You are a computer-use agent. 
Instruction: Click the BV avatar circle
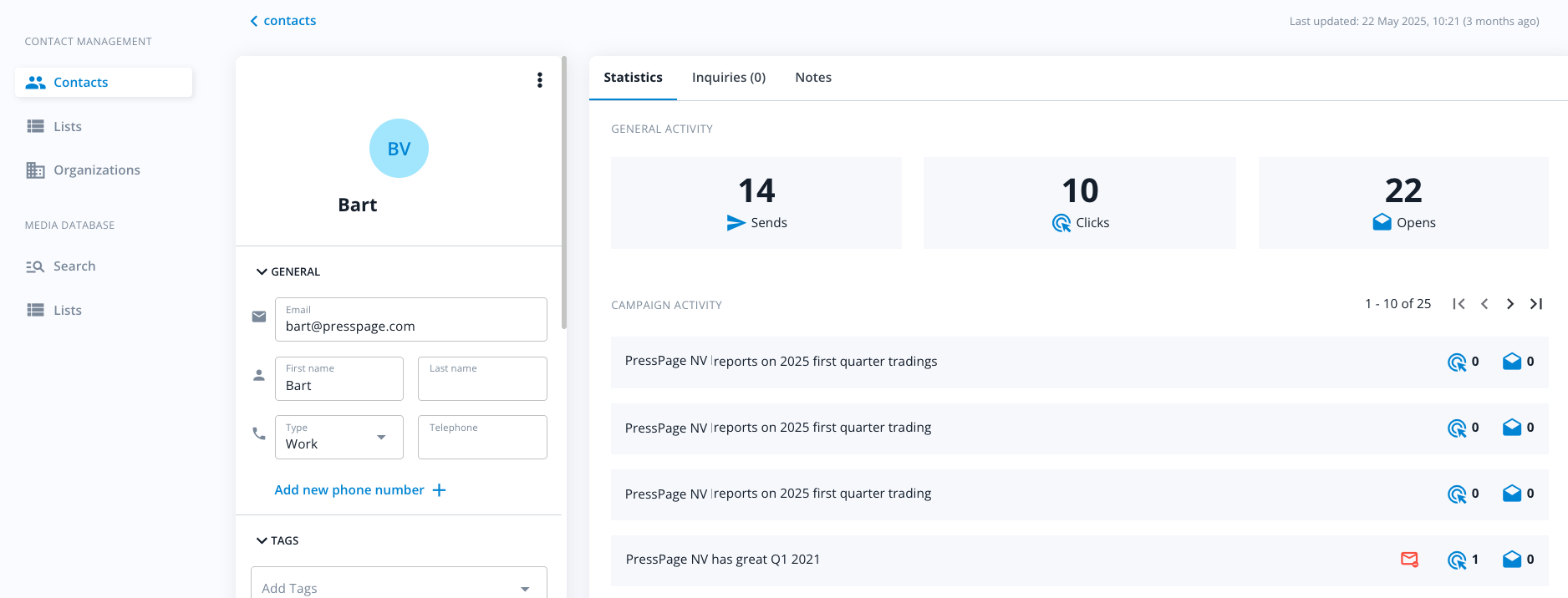pyautogui.click(x=399, y=149)
